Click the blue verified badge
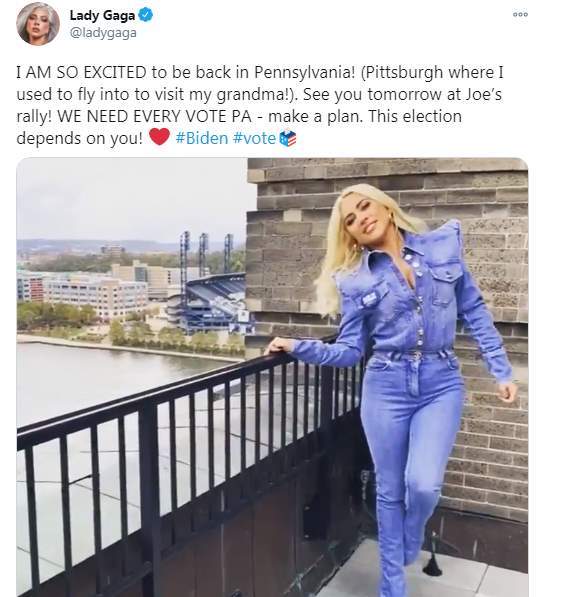Image resolution: width=563 pixels, height=597 pixels. (145, 15)
